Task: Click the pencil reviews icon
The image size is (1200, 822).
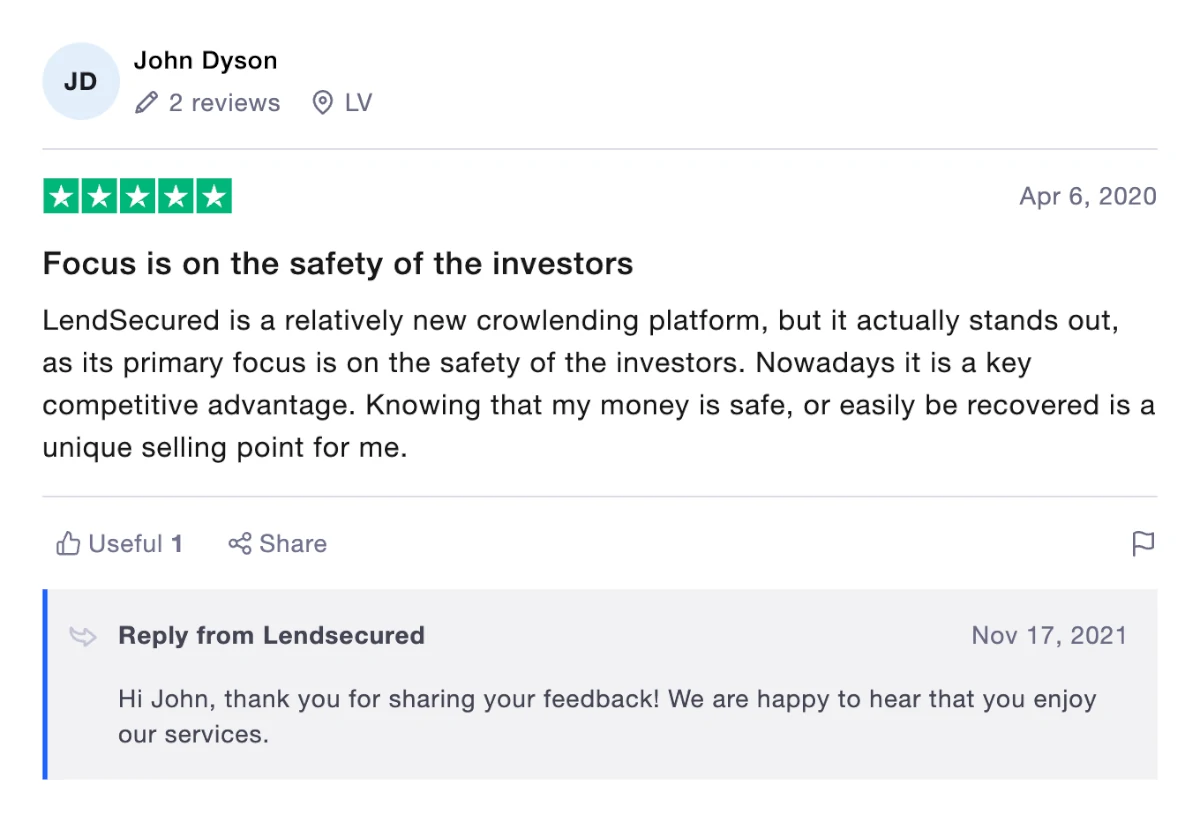Action: 146,103
